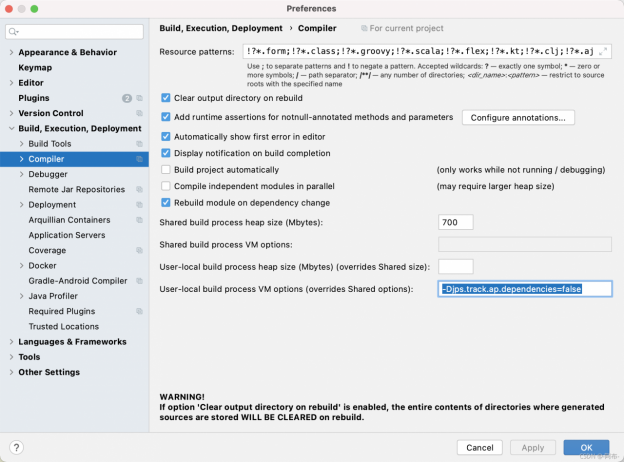The height and width of the screenshot is (462, 624).
Task: Disable Clear output directory on rebuild
Action: coord(166,98)
